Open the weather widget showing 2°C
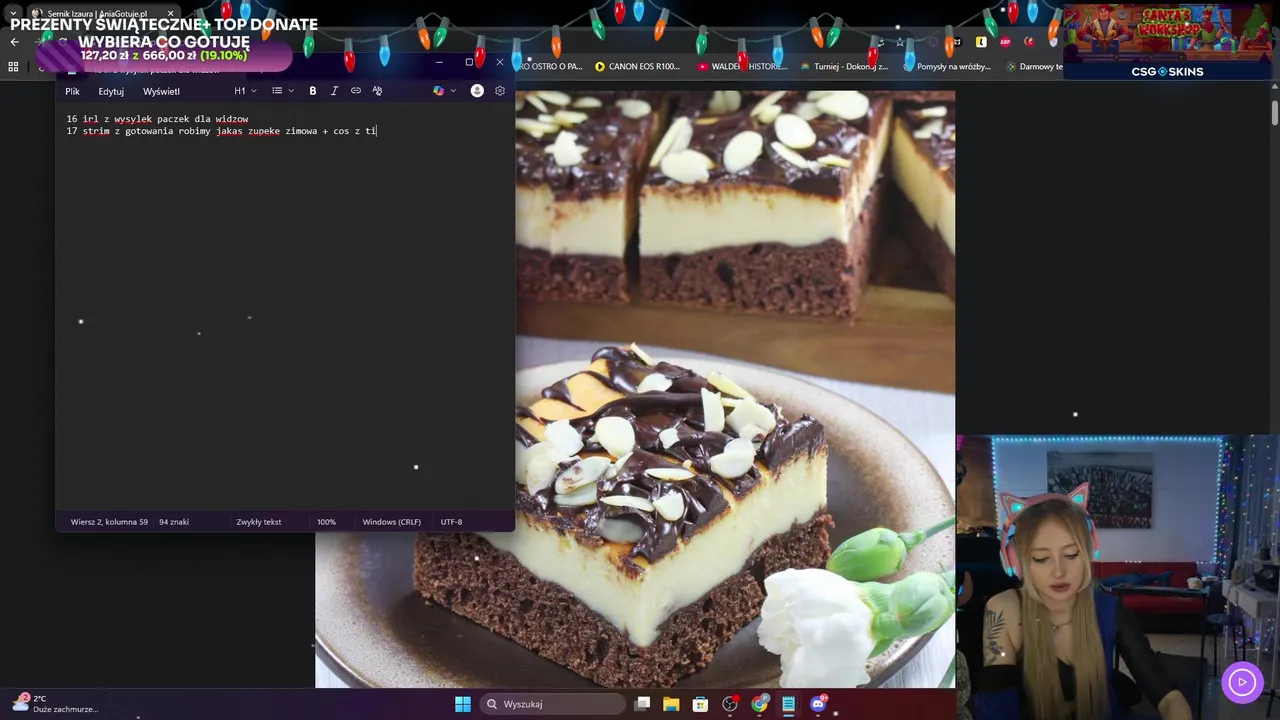This screenshot has height=720, width=1280. (56, 703)
